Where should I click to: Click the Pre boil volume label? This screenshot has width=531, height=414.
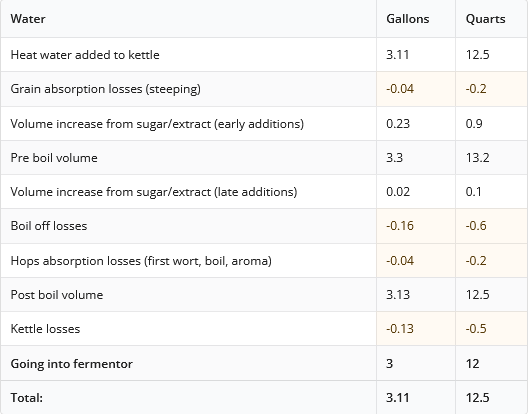pyautogui.click(x=54, y=158)
